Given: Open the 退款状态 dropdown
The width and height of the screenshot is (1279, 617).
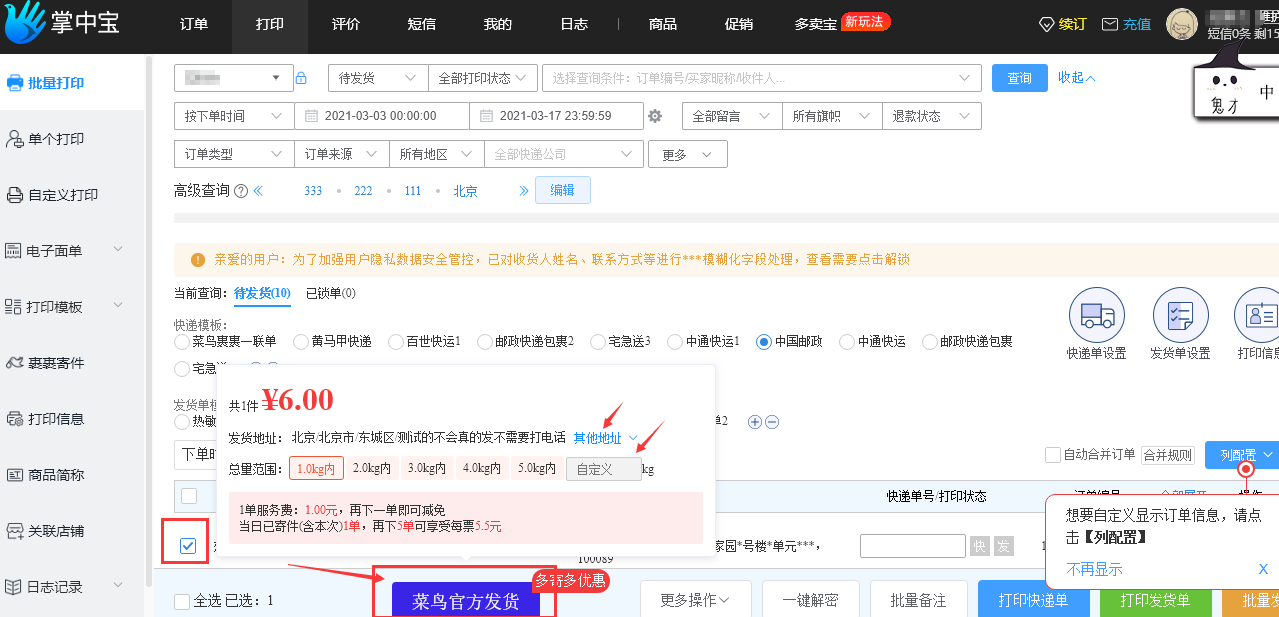Looking at the screenshot, I should tap(931, 116).
